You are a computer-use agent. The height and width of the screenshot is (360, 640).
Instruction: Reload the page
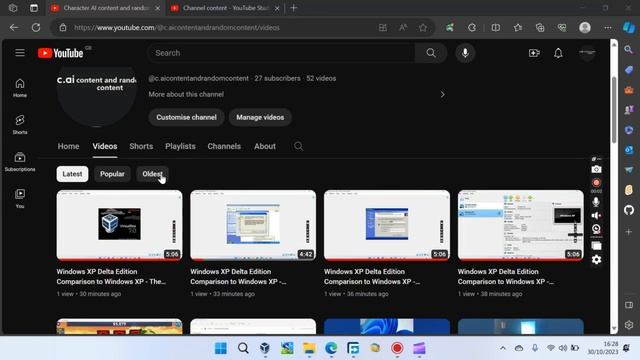point(36,27)
